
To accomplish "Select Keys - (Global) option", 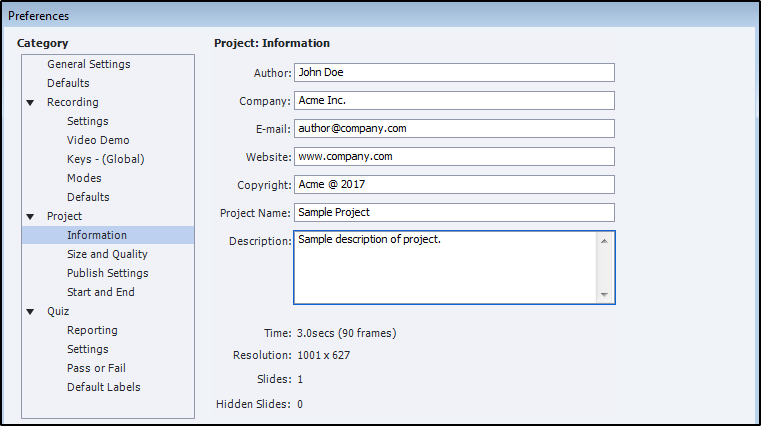I will point(106,159).
